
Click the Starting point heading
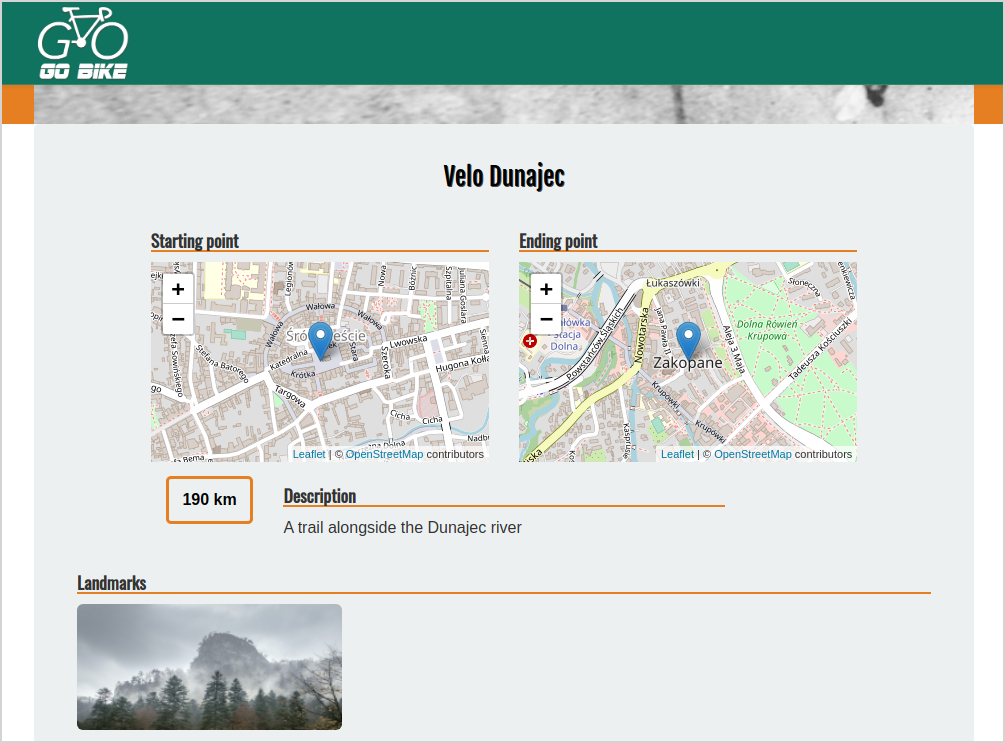[x=195, y=241]
